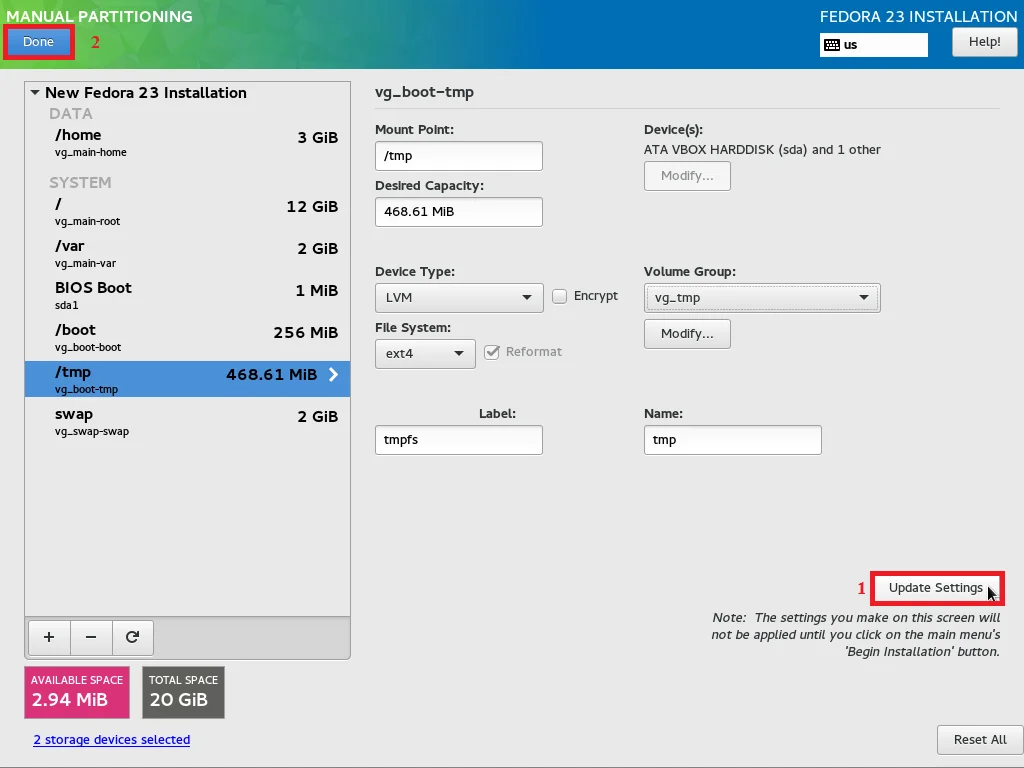Select the BIOS Boot partition entry

(187, 295)
